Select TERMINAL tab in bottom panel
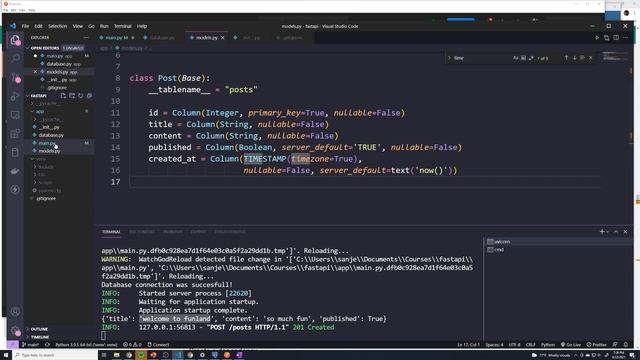This screenshot has height=360, width=640. [111, 232]
